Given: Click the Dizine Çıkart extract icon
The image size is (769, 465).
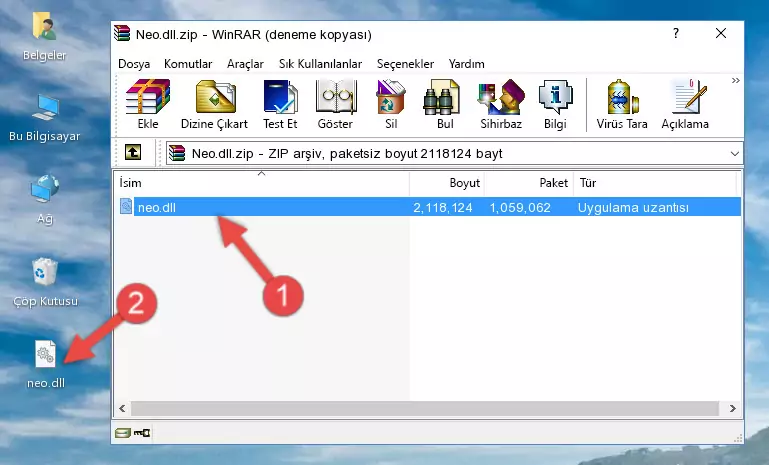Looking at the screenshot, I should click(x=214, y=104).
